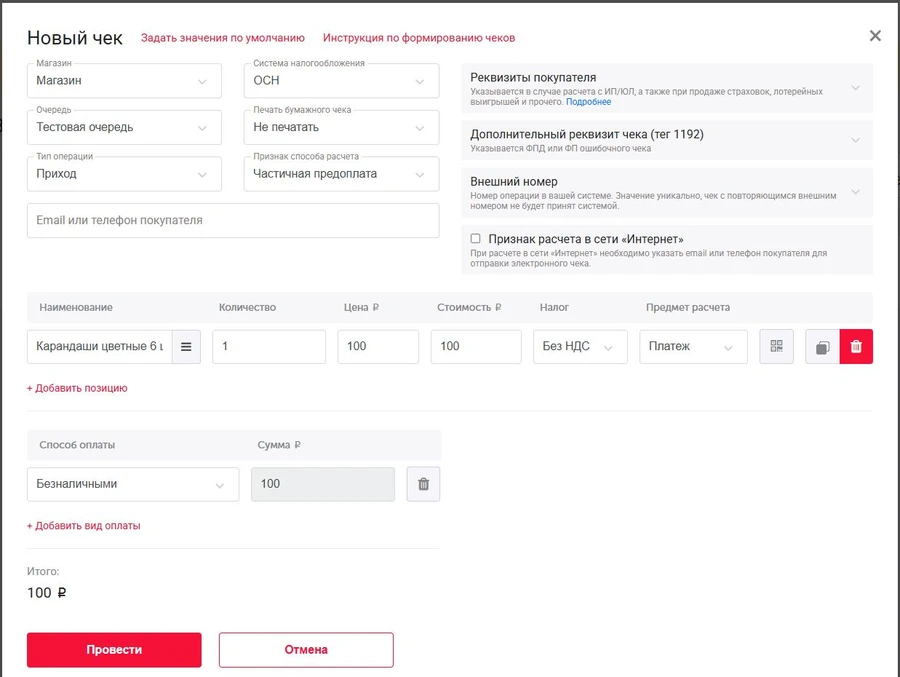900x677 pixels.
Task: Select Тип операции dropdown
Action: 124,174
